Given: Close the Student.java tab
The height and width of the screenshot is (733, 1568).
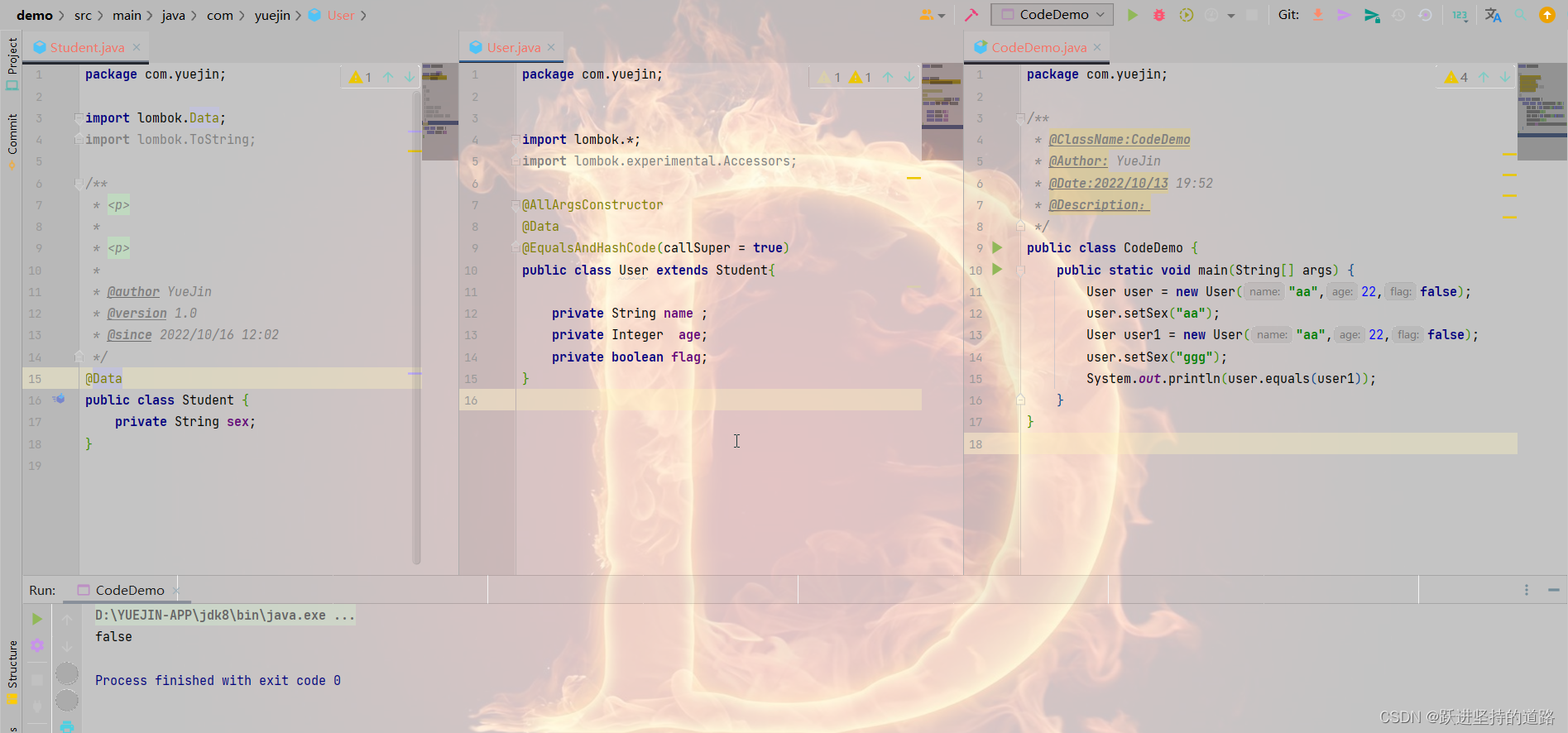Looking at the screenshot, I should pyautogui.click(x=137, y=47).
